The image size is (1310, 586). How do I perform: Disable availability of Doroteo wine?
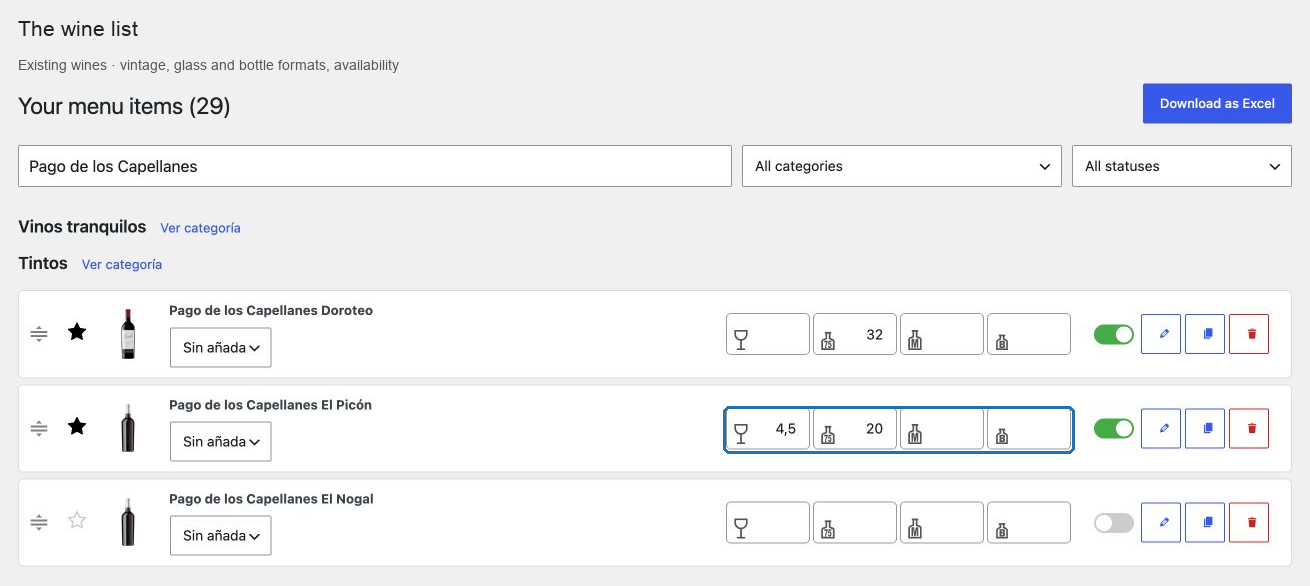point(1114,334)
